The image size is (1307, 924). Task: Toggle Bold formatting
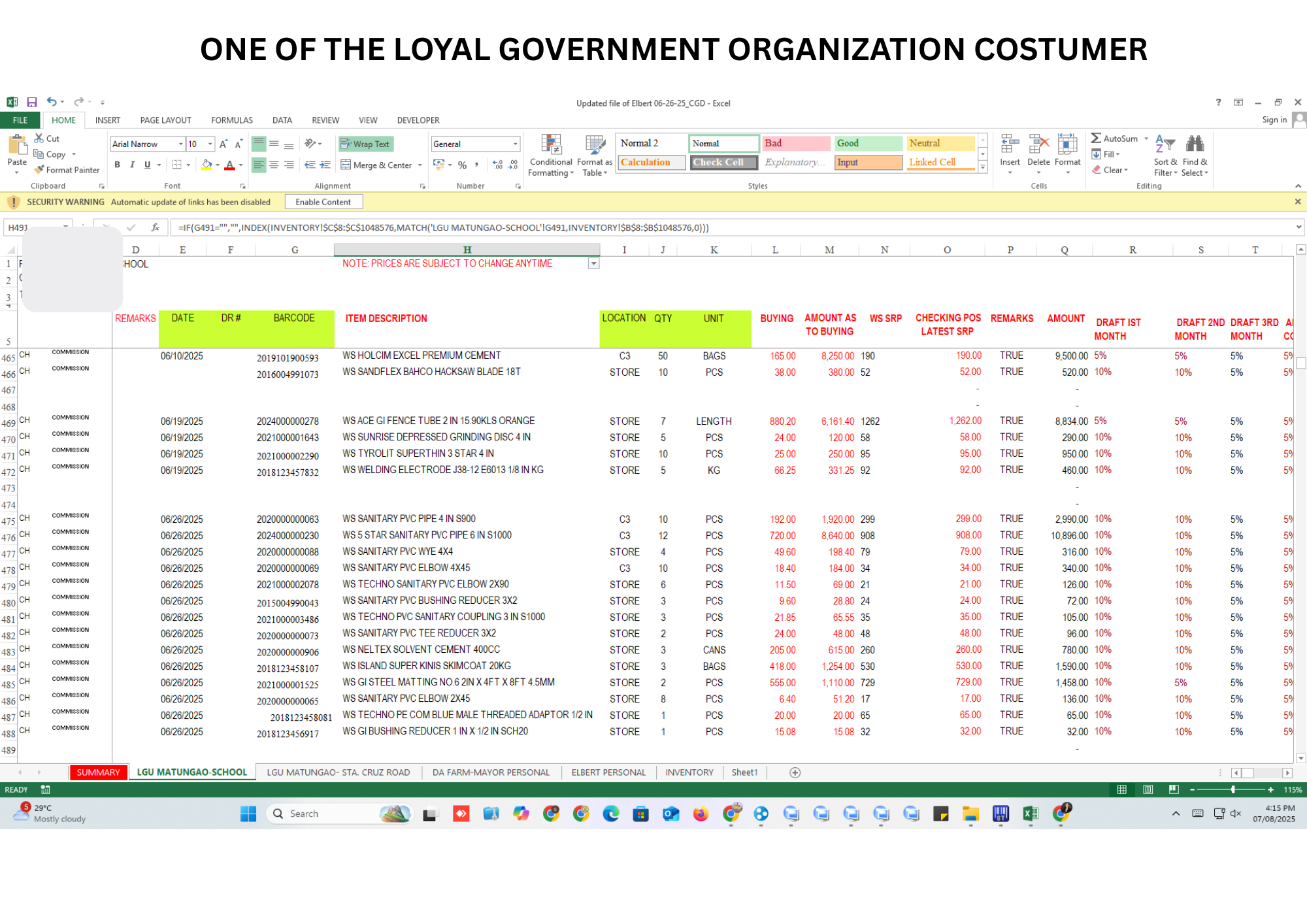click(x=118, y=165)
